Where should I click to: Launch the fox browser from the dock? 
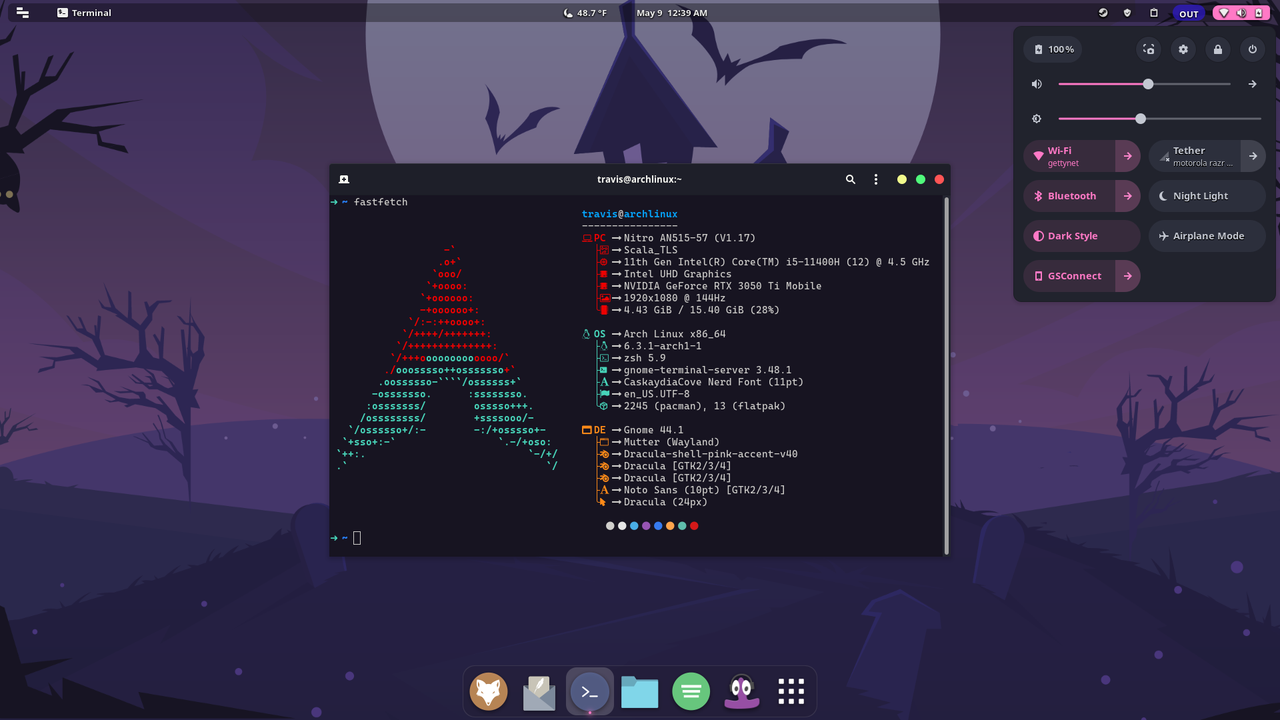tap(489, 691)
